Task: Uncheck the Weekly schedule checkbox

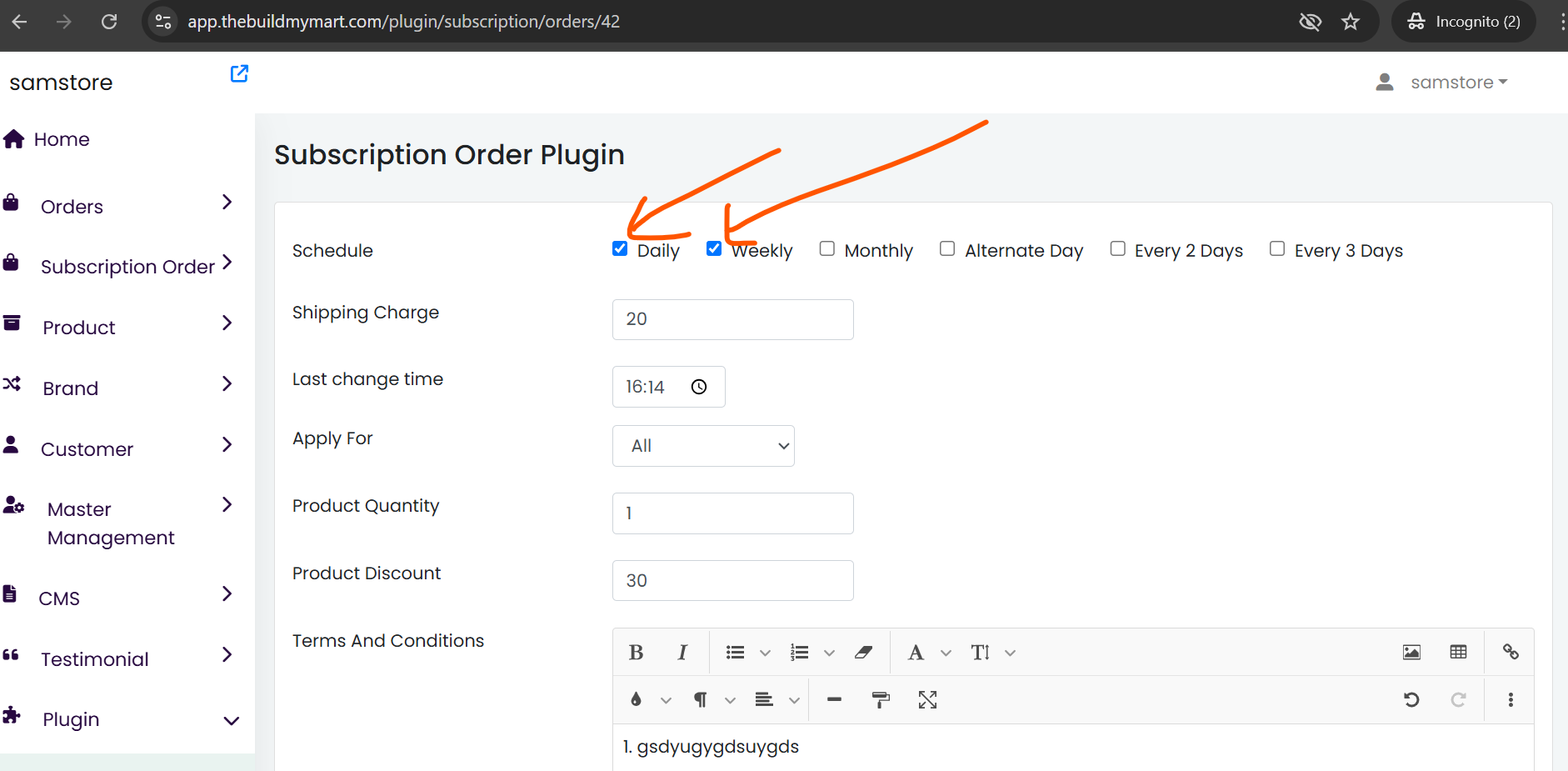Action: 714,248
